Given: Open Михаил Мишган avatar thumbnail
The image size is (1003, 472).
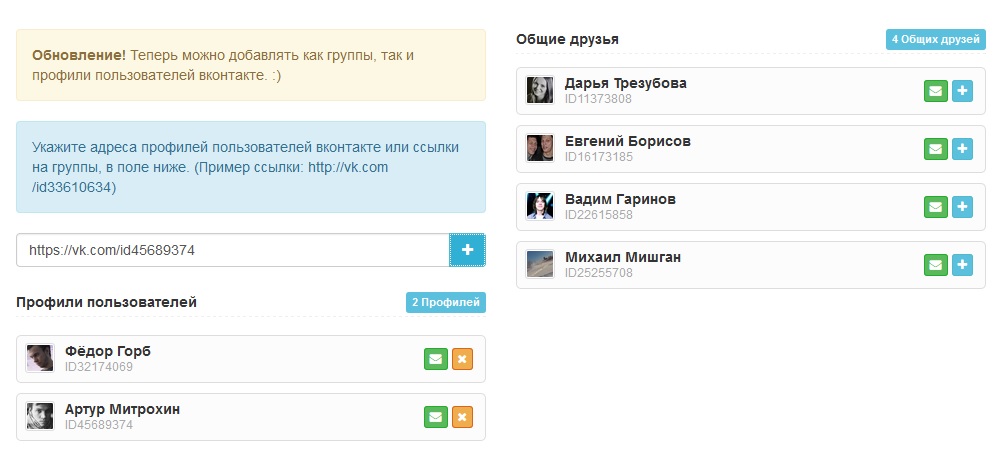Looking at the screenshot, I should [x=540, y=264].
